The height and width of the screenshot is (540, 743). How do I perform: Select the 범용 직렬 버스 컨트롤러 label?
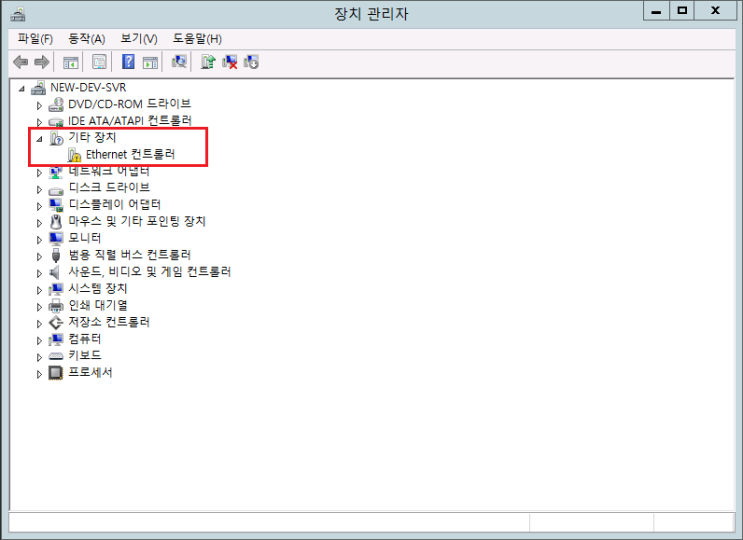[x=129, y=255]
